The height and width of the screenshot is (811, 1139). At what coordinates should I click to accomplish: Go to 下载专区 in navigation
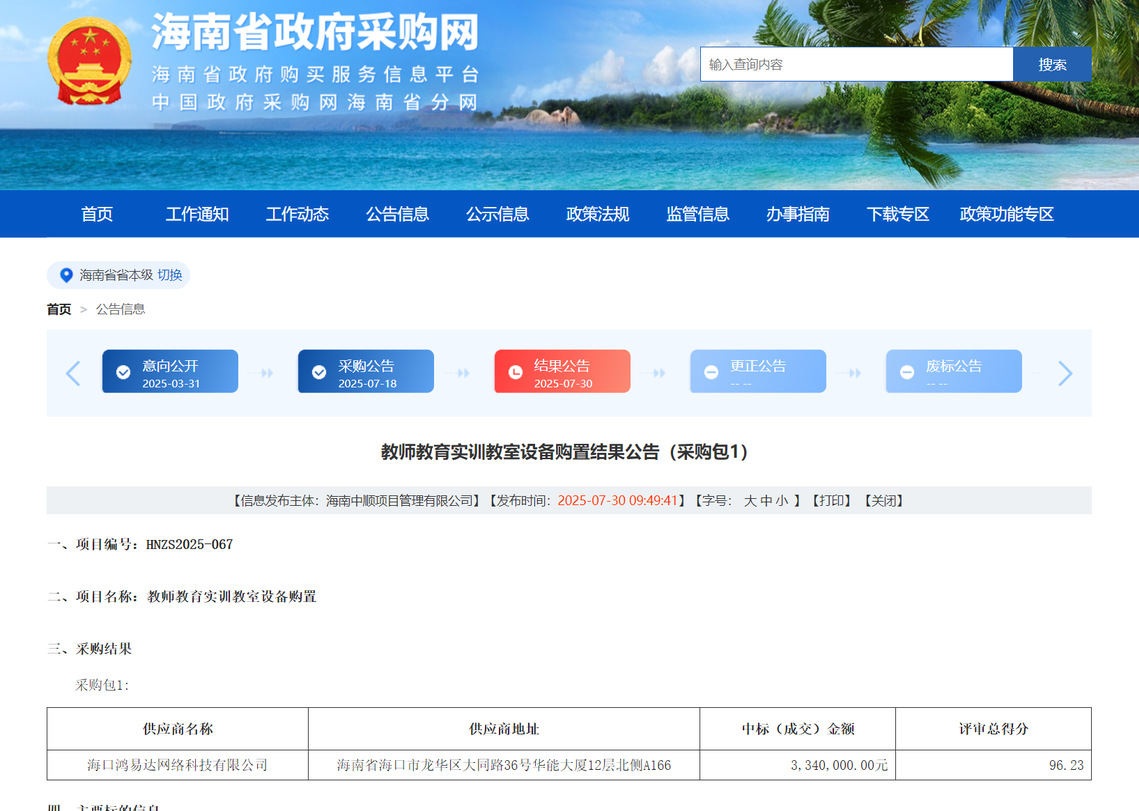tap(897, 214)
